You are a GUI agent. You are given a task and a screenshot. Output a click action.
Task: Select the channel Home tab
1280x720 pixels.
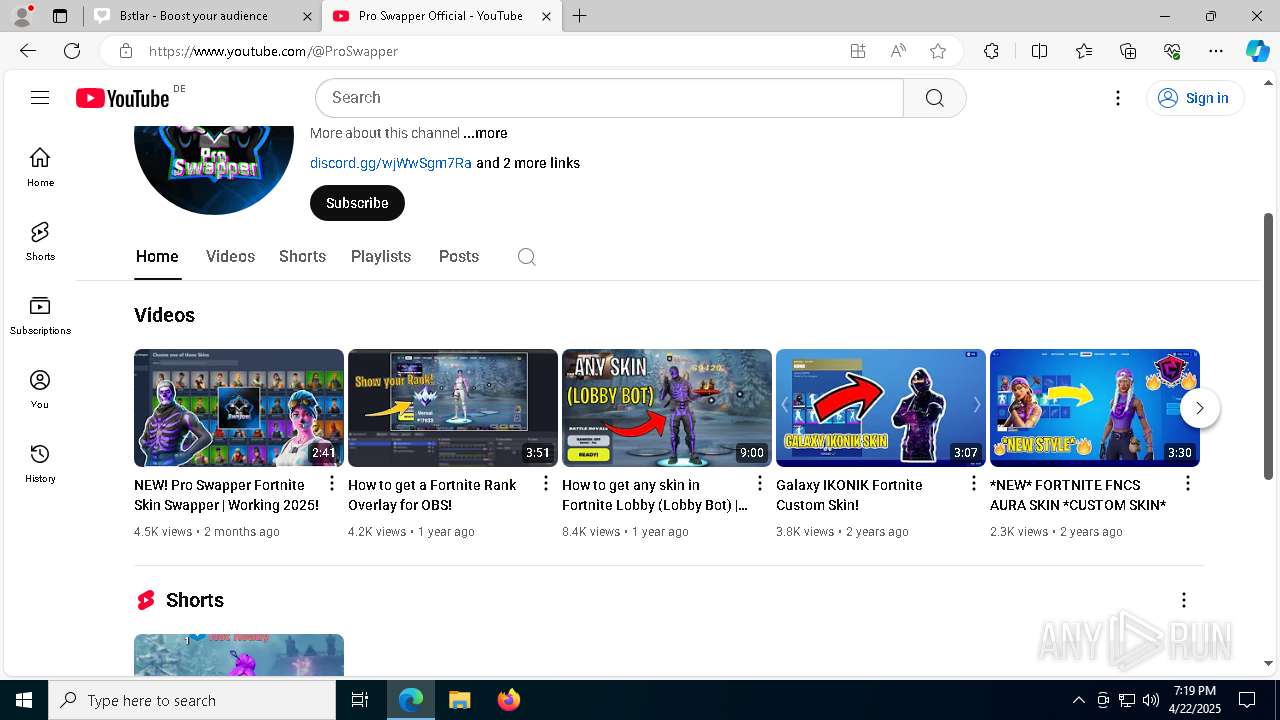[x=157, y=257]
